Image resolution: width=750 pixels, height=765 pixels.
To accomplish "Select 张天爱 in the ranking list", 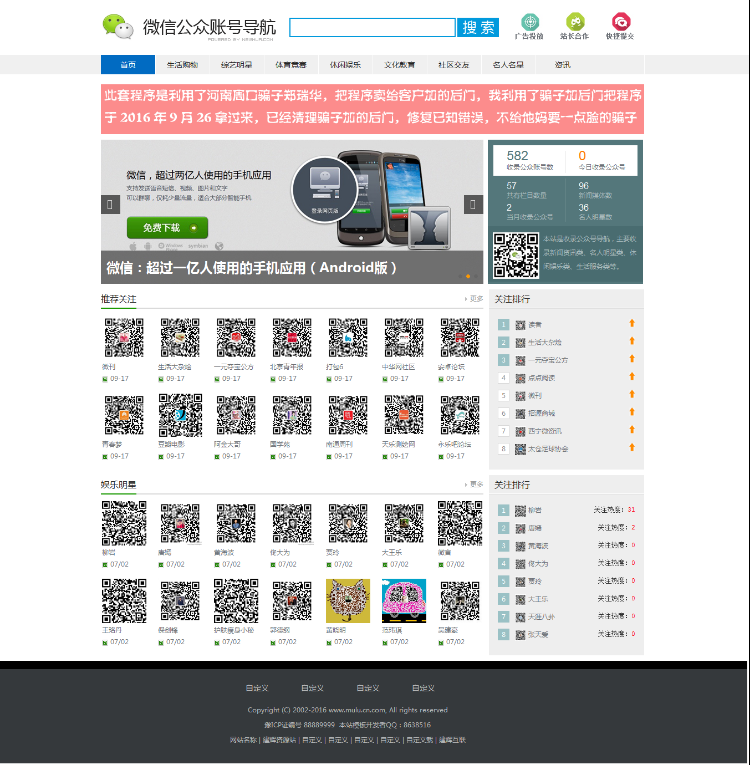I will point(538,635).
